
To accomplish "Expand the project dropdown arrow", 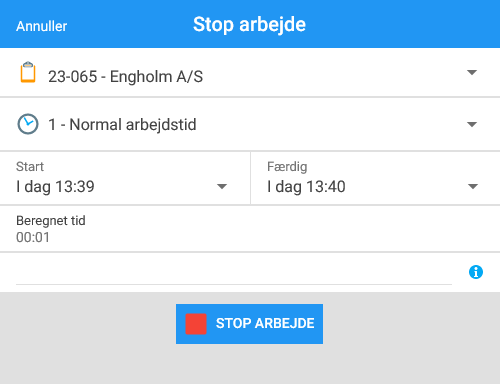I will [472, 72].
